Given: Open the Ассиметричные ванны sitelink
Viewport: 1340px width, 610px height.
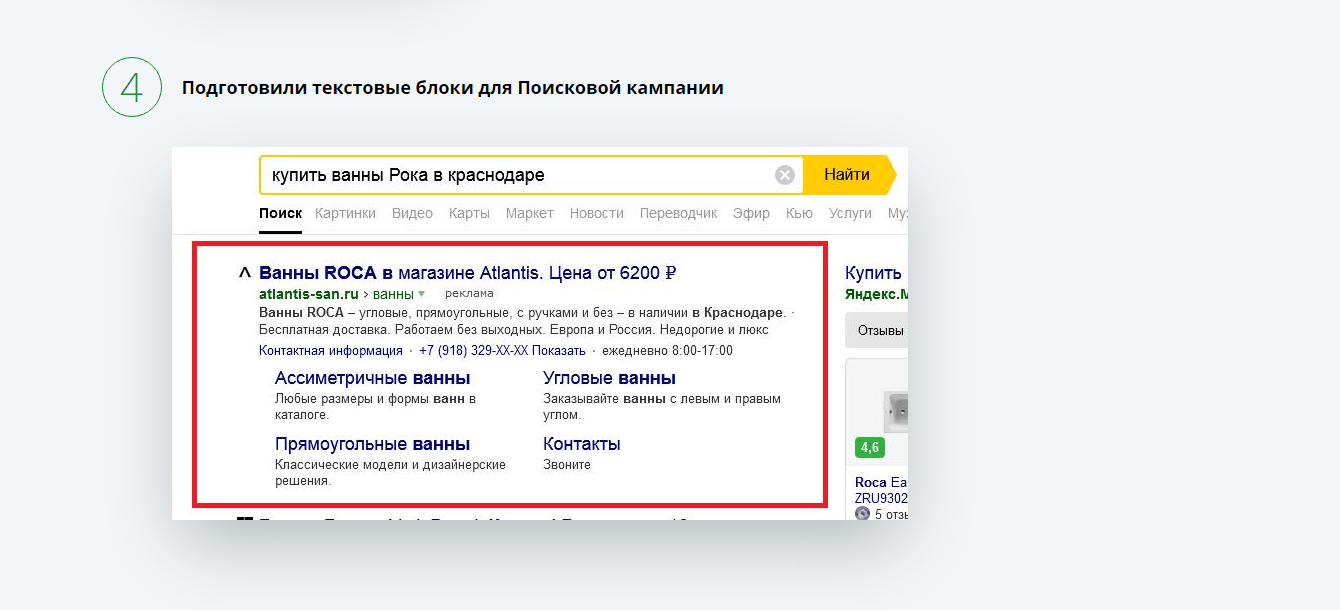Looking at the screenshot, I should (372, 378).
